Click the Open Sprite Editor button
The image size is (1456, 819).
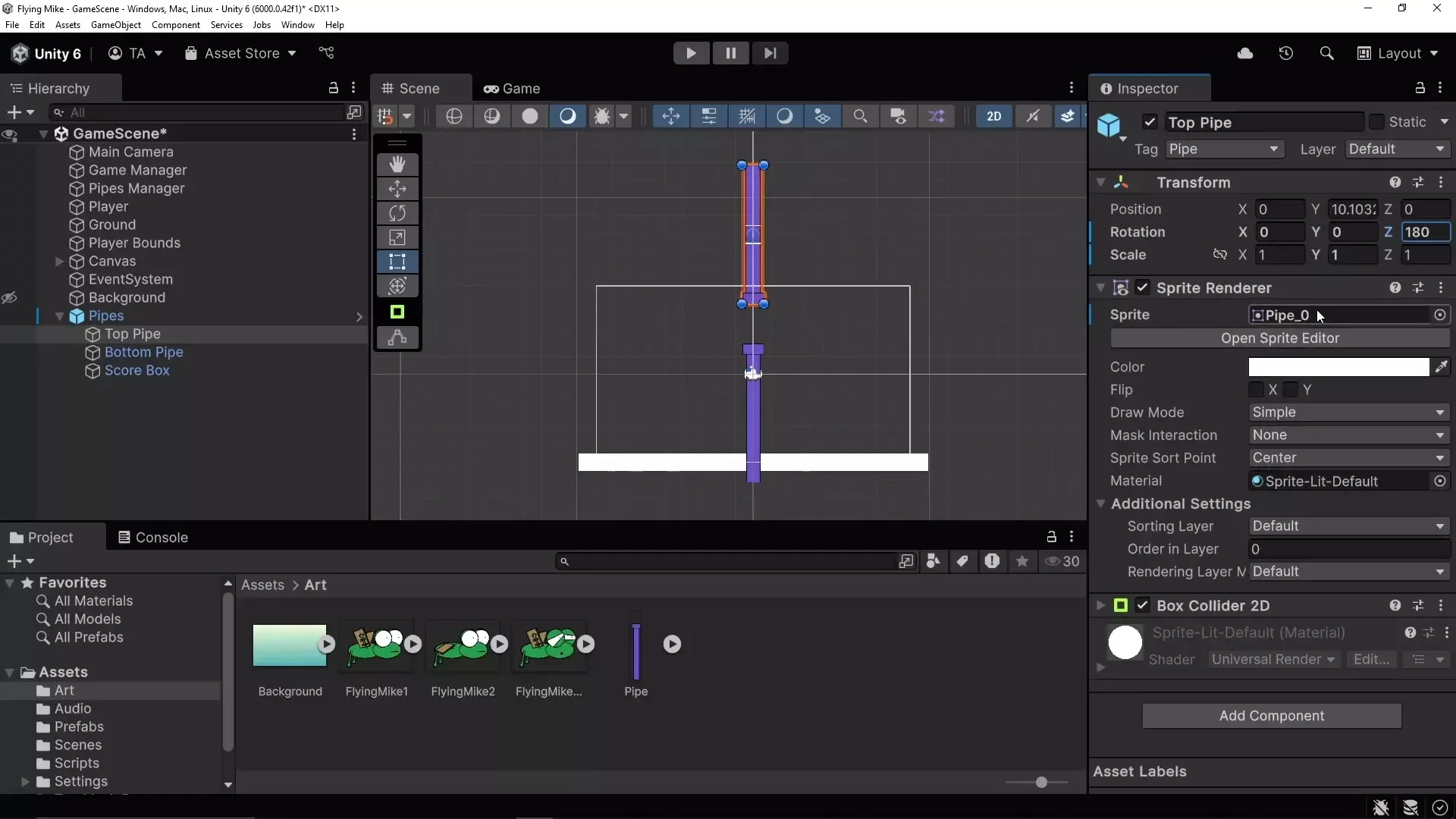(x=1279, y=338)
